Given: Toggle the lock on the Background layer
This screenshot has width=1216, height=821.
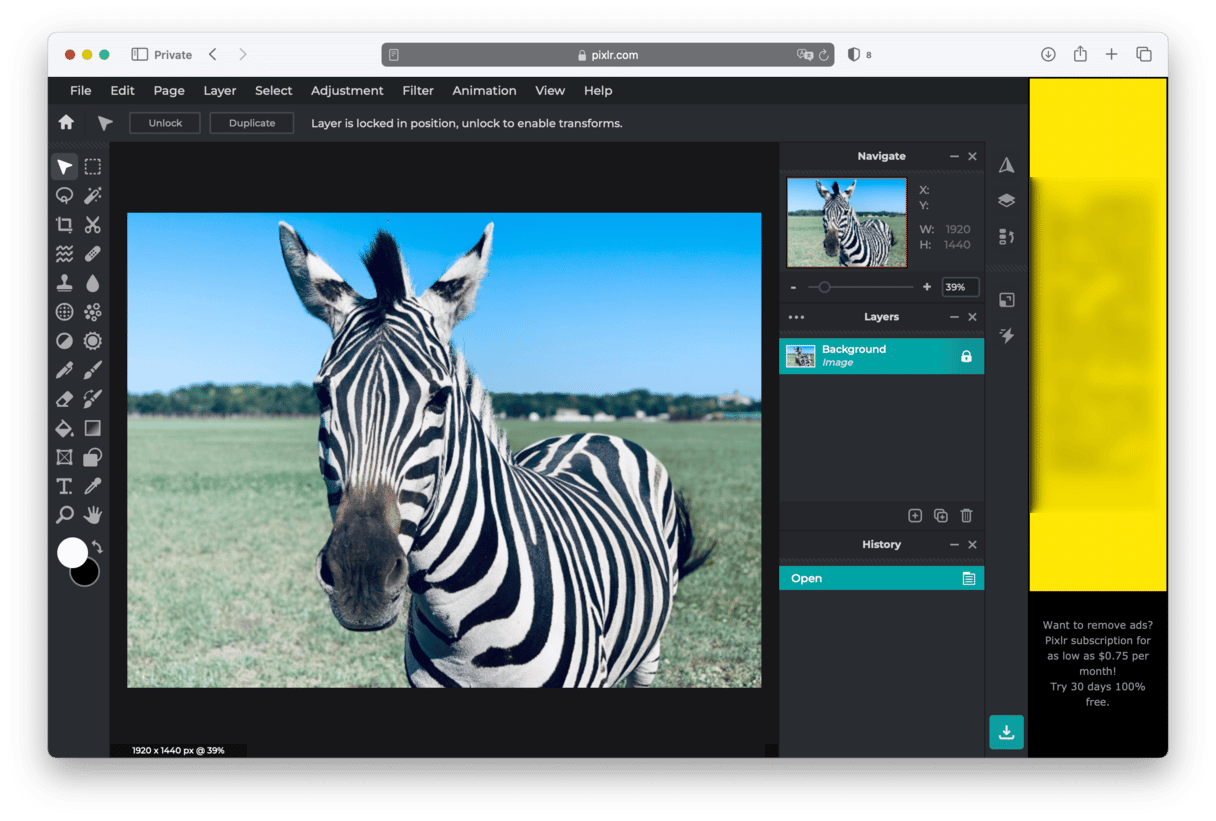Looking at the screenshot, I should 966,356.
